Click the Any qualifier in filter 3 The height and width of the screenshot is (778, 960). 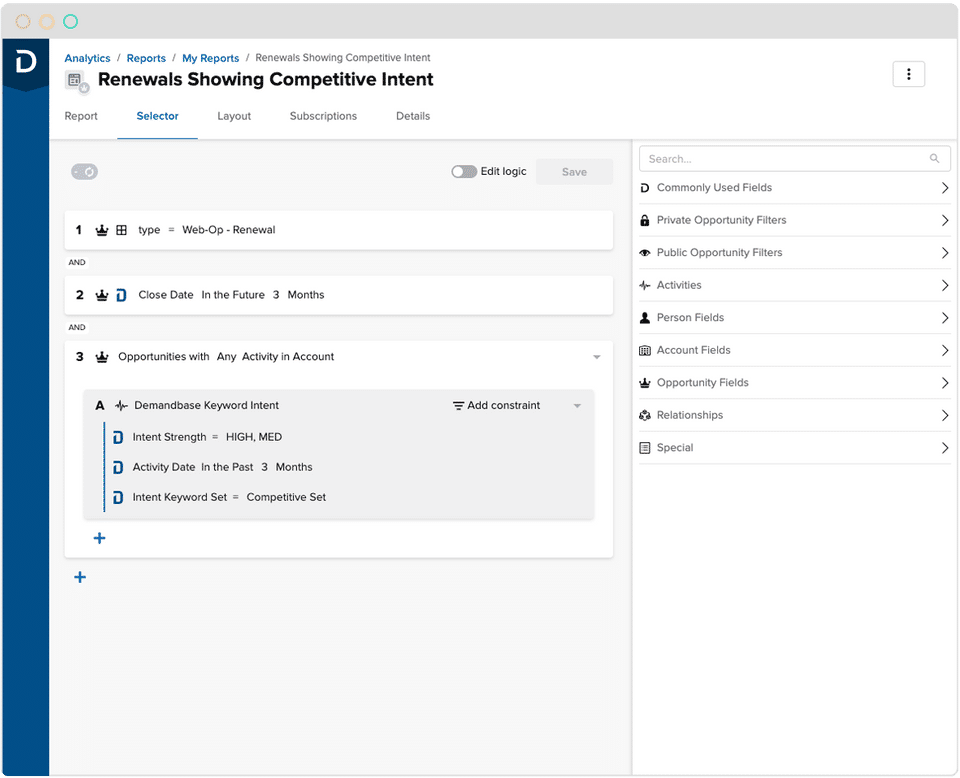(226, 357)
